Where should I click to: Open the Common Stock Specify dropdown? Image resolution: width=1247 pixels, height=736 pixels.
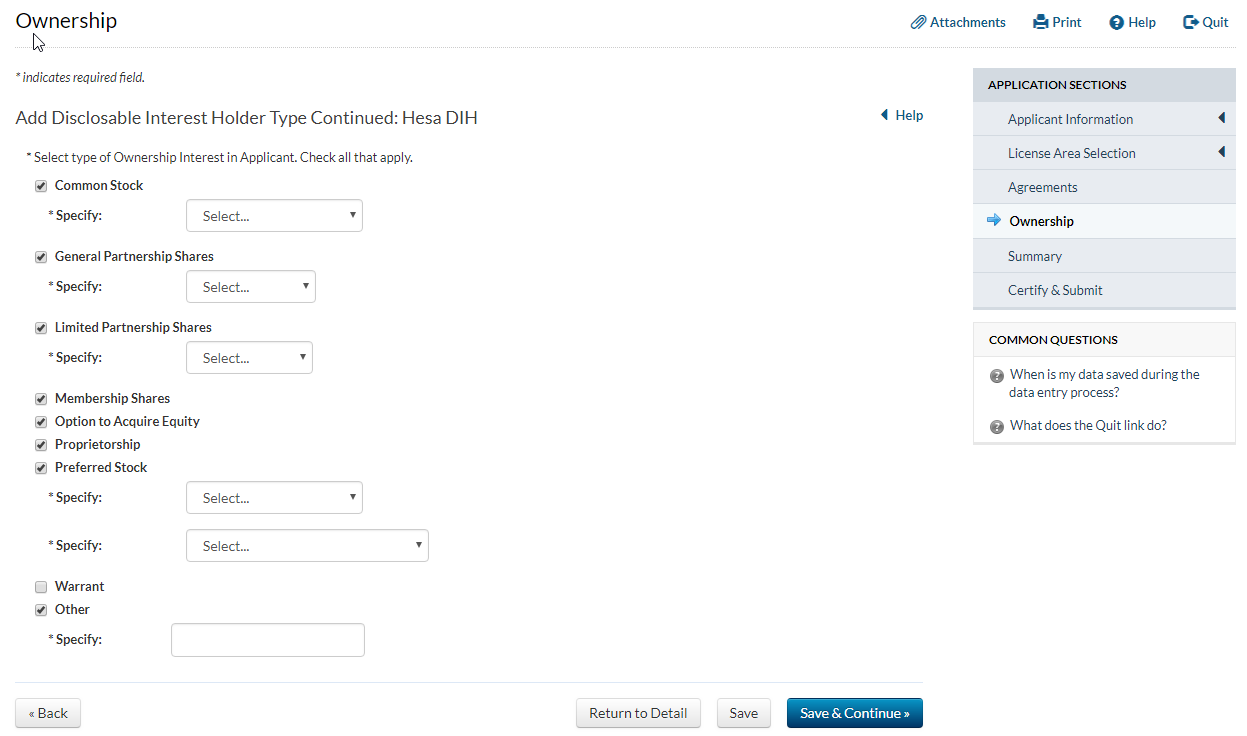point(274,216)
